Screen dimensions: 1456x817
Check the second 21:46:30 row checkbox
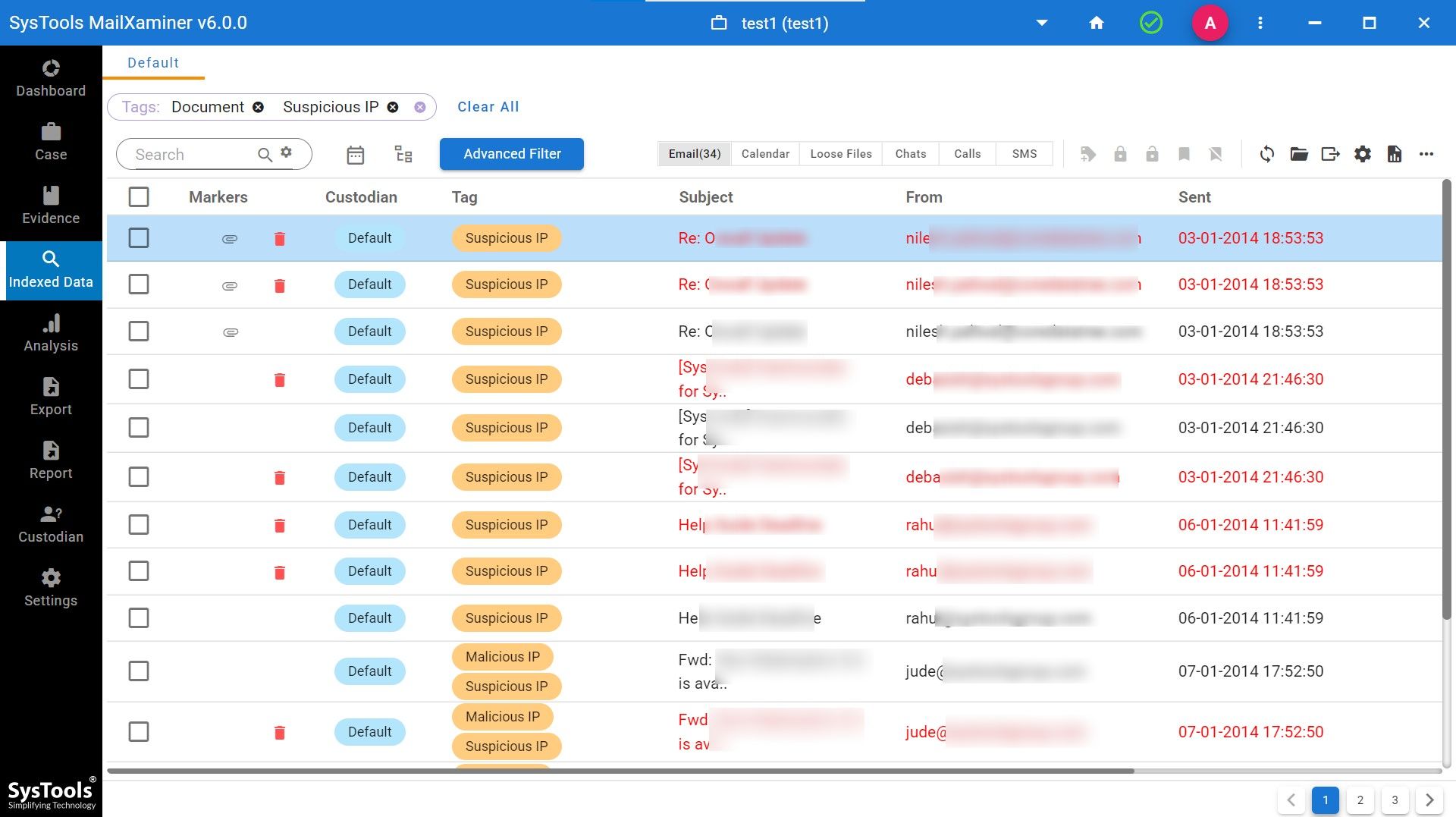pyautogui.click(x=139, y=428)
